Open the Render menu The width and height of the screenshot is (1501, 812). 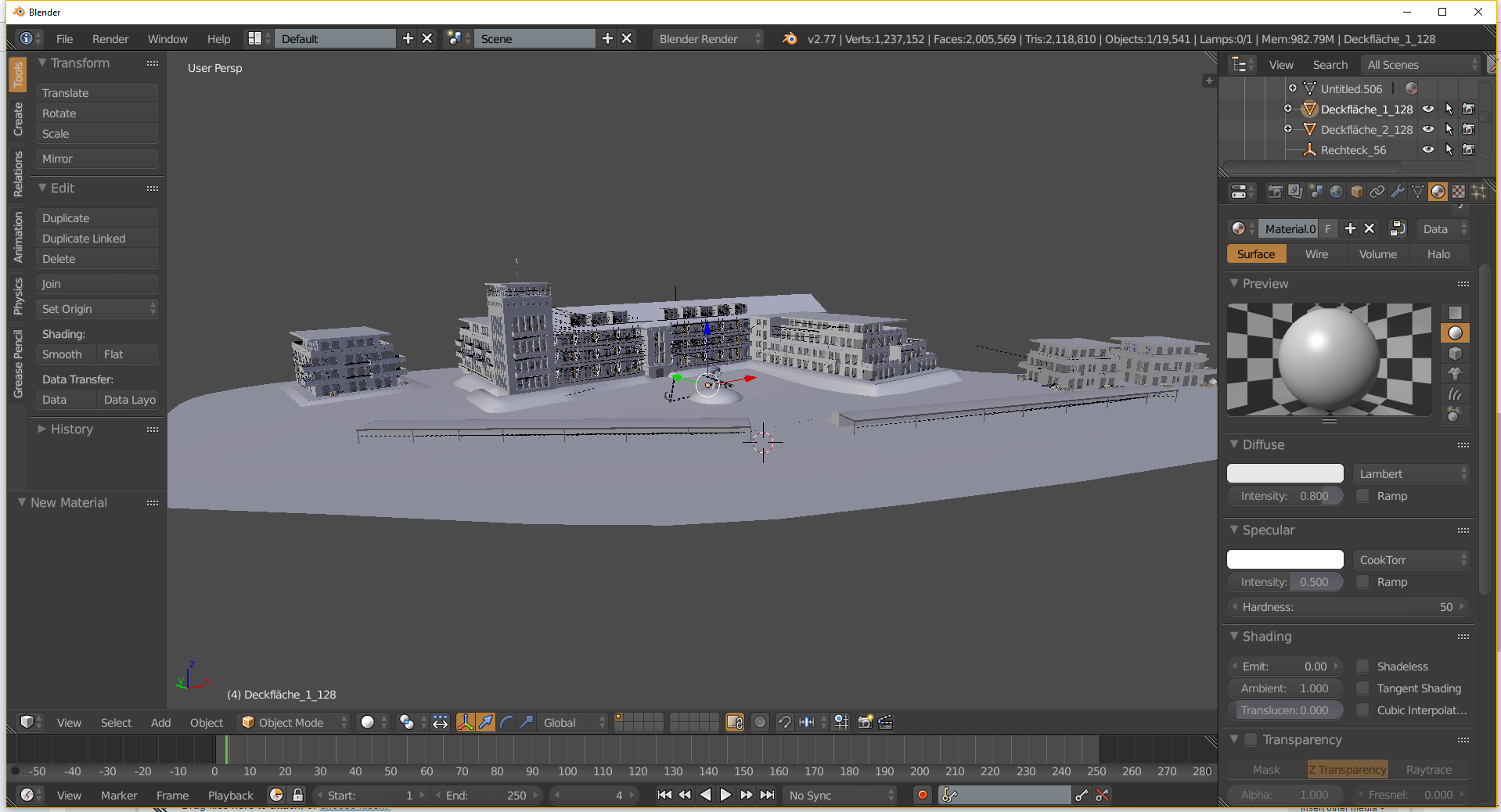click(110, 38)
